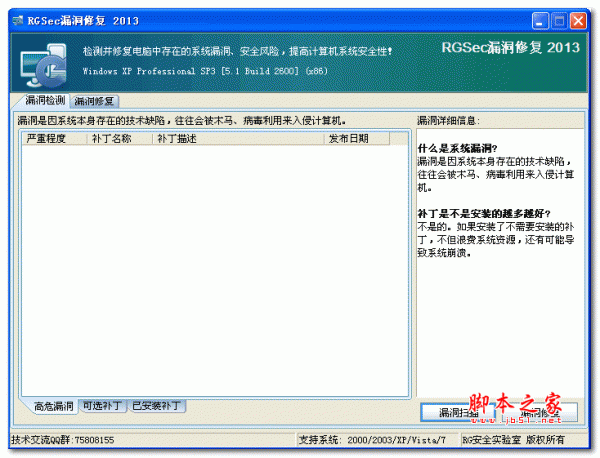Click the 支持系统 2000/2003/XP/Vista/7 status text
This screenshot has height=458, width=600.
pyautogui.click(x=372, y=440)
